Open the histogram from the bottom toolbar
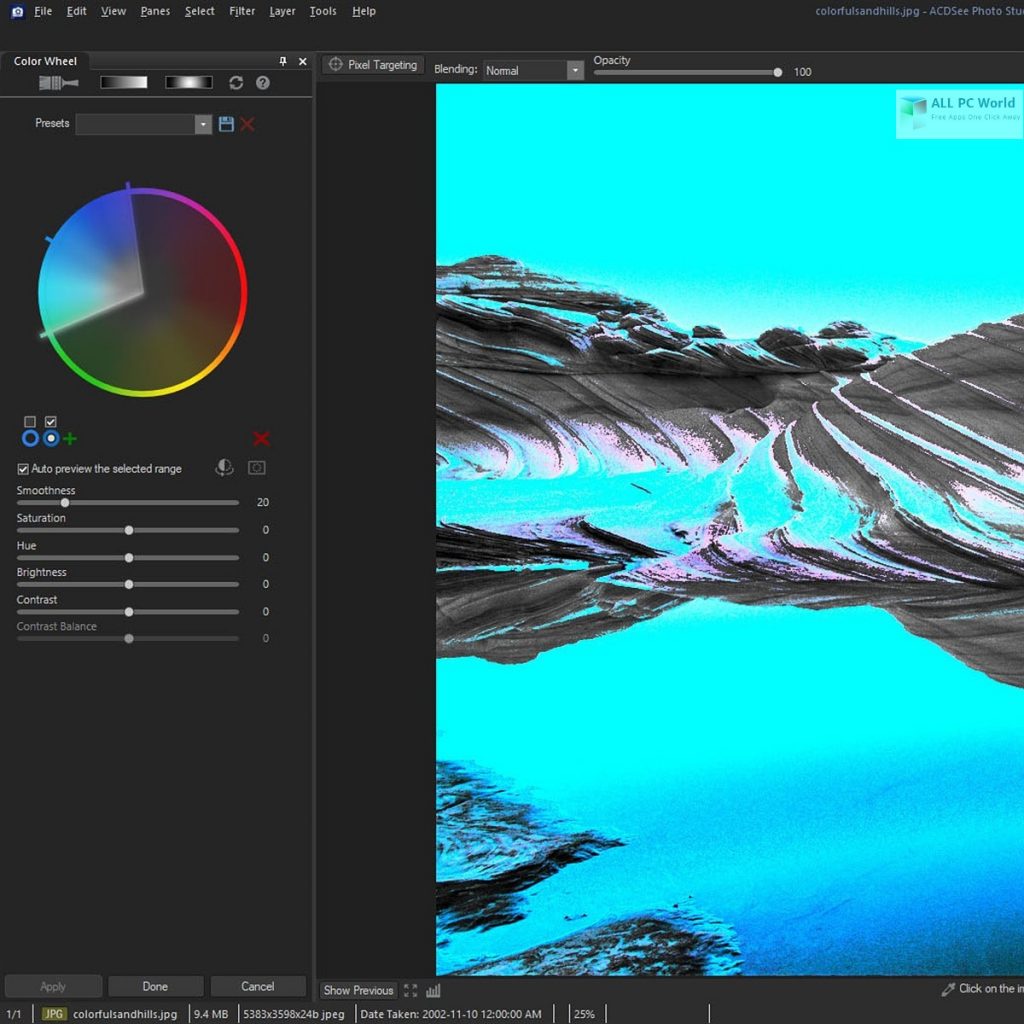The width and height of the screenshot is (1024, 1024). coord(433,990)
